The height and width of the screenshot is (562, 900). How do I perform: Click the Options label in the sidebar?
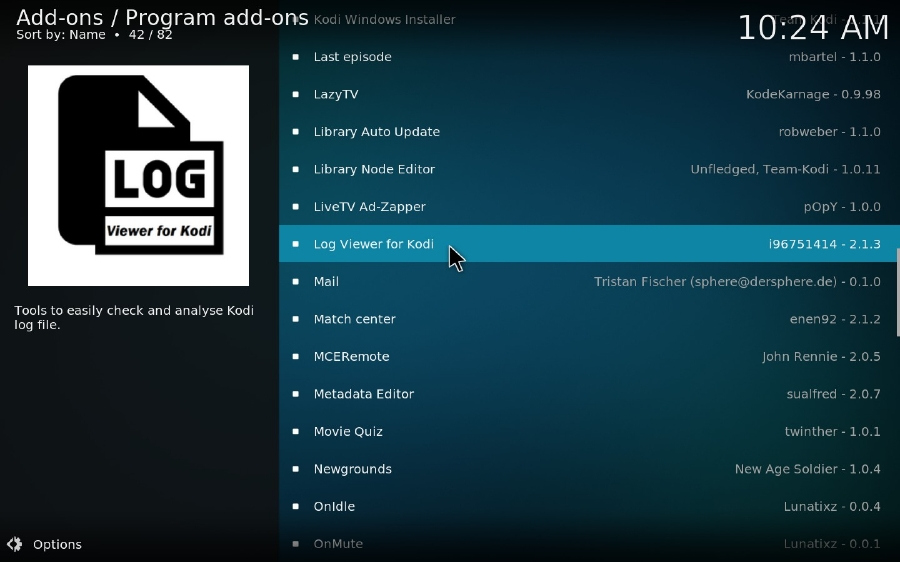click(57, 544)
